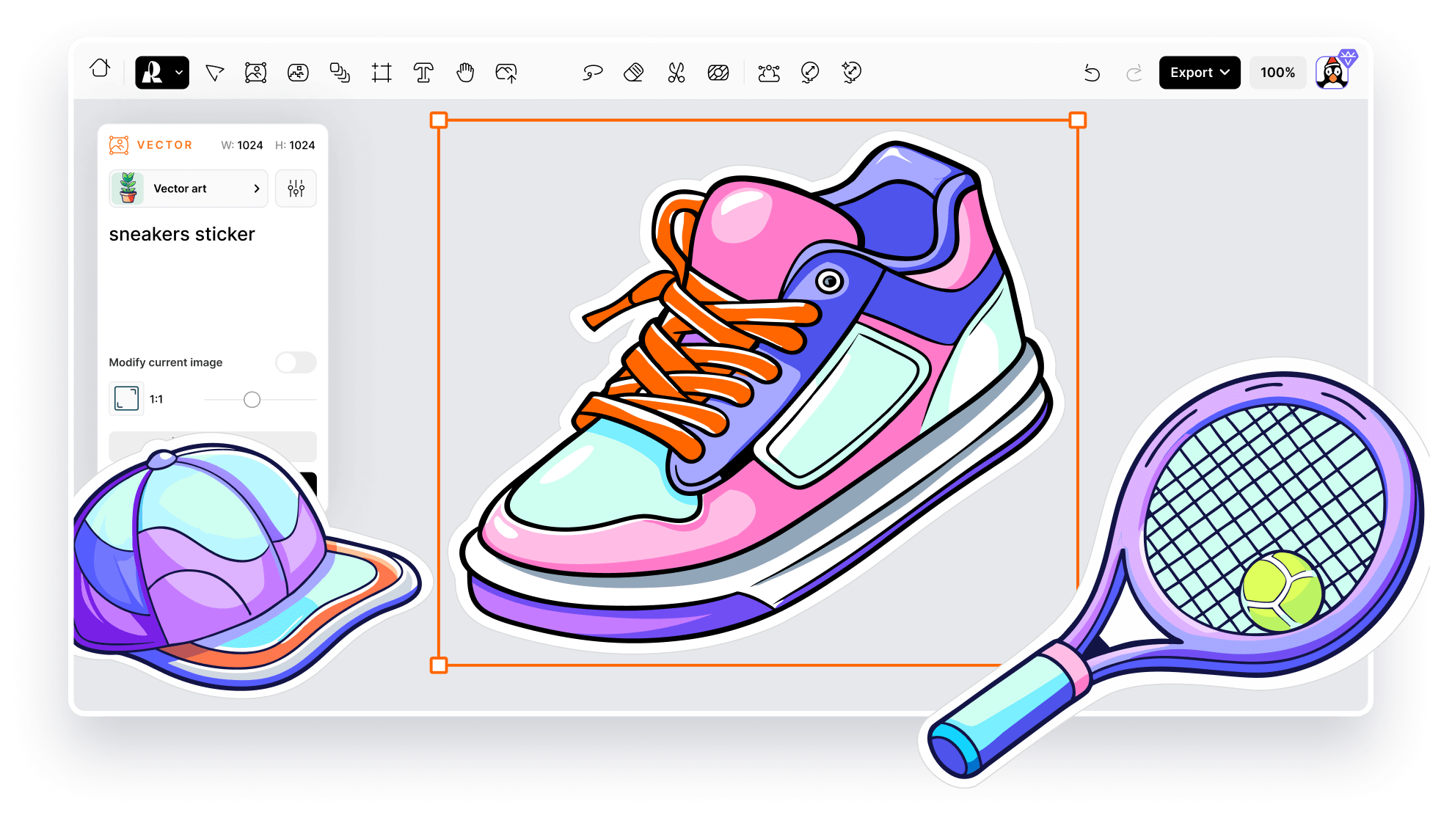Image resolution: width=1430 pixels, height=840 pixels.
Task: Click the undo arrow
Action: tap(1092, 73)
